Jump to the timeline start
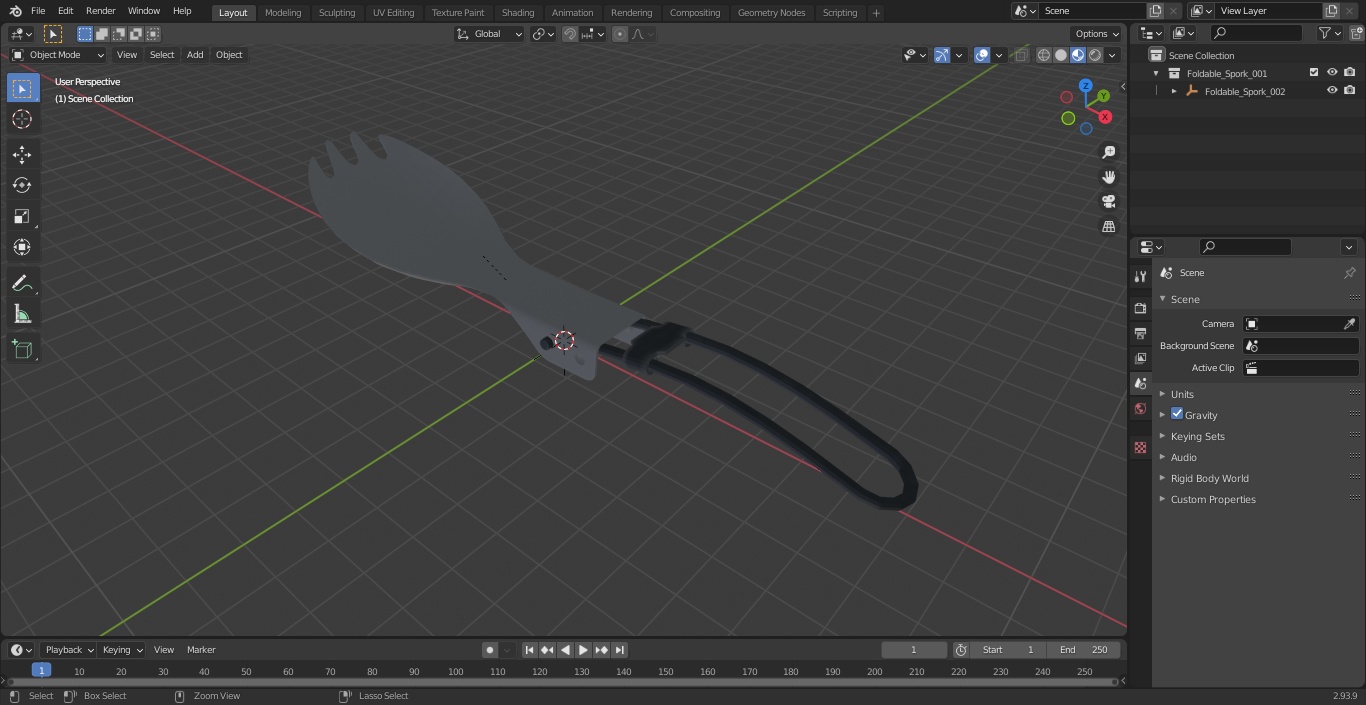Viewport: 1366px width, 705px height. [x=530, y=650]
